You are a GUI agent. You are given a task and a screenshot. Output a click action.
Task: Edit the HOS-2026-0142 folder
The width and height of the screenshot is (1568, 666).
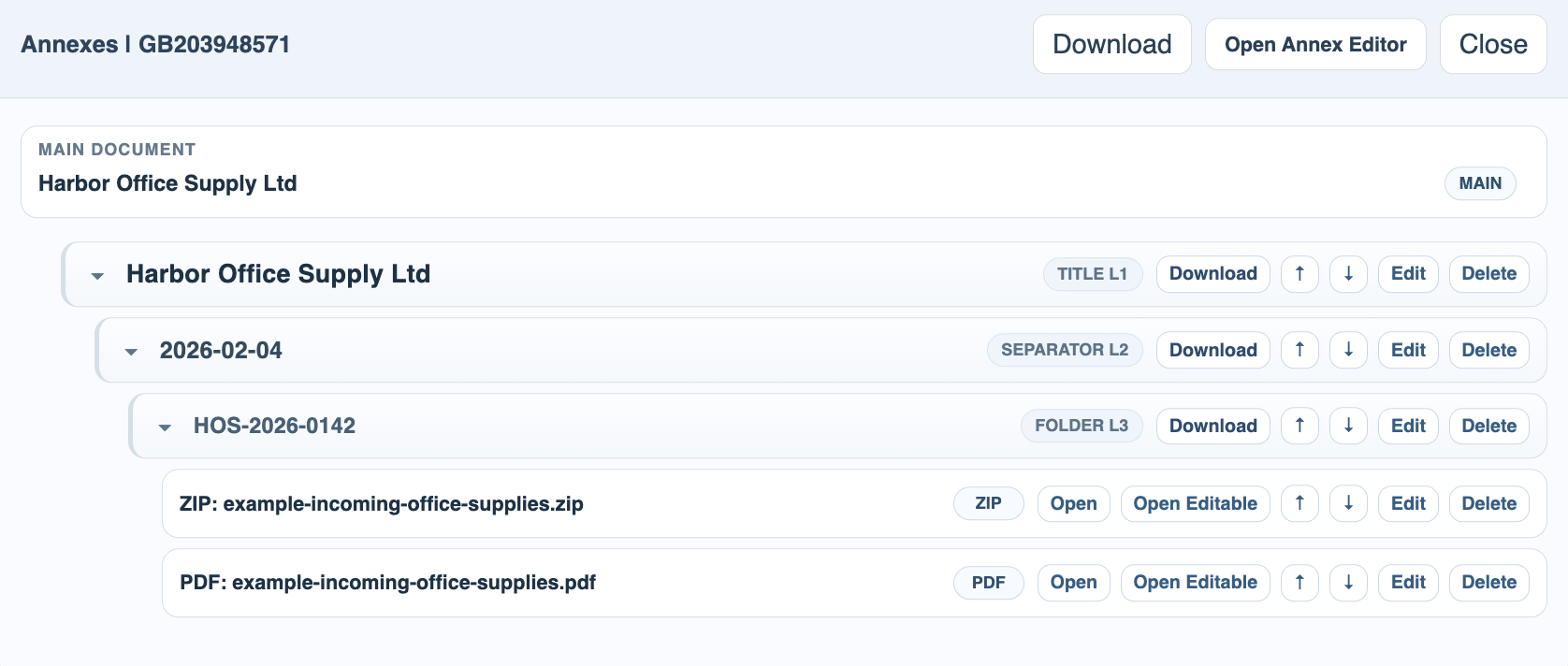(1408, 426)
